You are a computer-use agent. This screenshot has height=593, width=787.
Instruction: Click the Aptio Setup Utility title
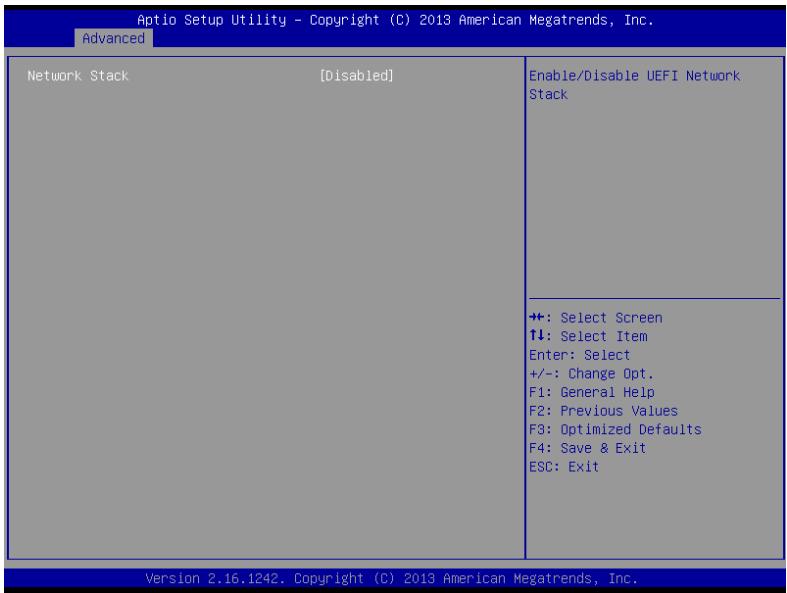(x=211, y=20)
